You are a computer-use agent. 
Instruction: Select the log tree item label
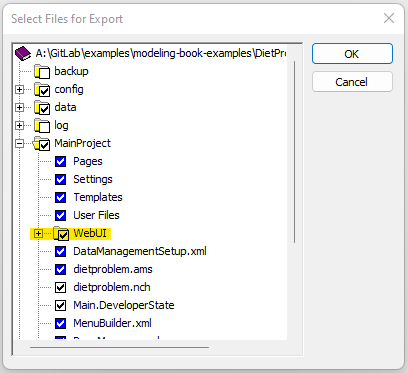tap(61, 125)
